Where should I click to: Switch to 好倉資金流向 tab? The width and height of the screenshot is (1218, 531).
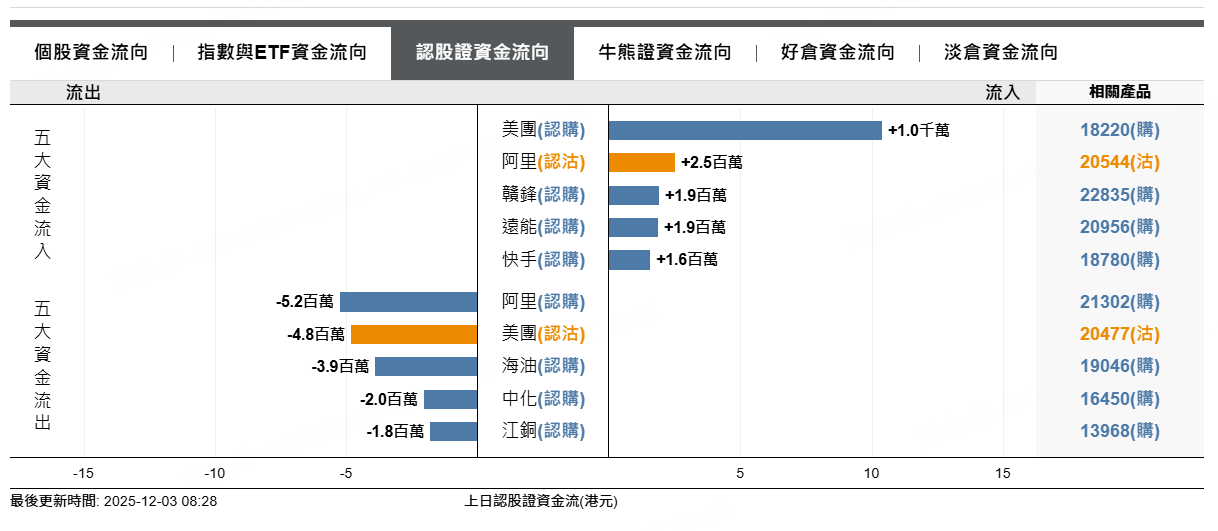pos(838,53)
